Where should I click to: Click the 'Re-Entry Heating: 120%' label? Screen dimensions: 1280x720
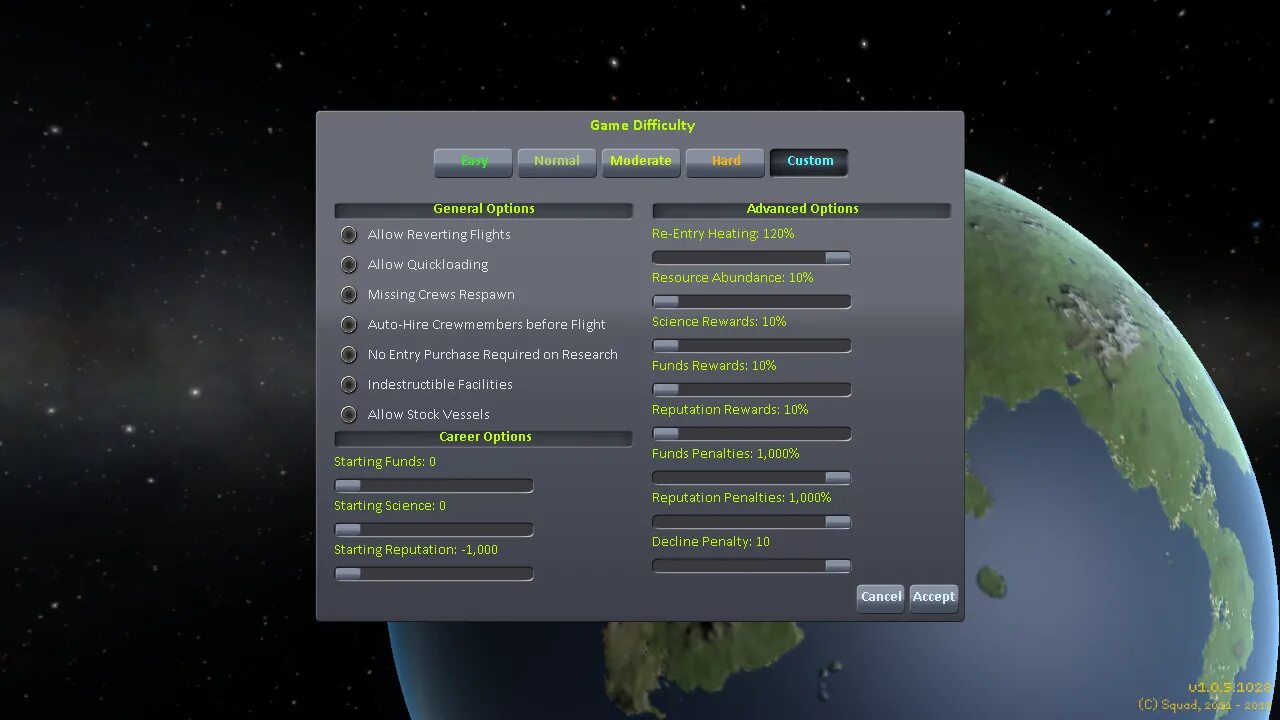(x=723, y=234)
